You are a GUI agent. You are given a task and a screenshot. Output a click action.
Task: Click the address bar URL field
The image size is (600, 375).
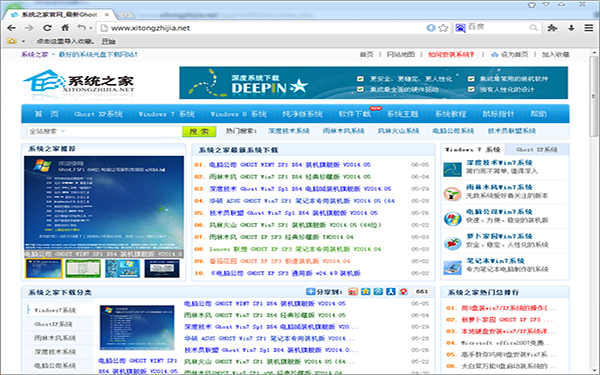pyautogui.click(x=264, y=28)
